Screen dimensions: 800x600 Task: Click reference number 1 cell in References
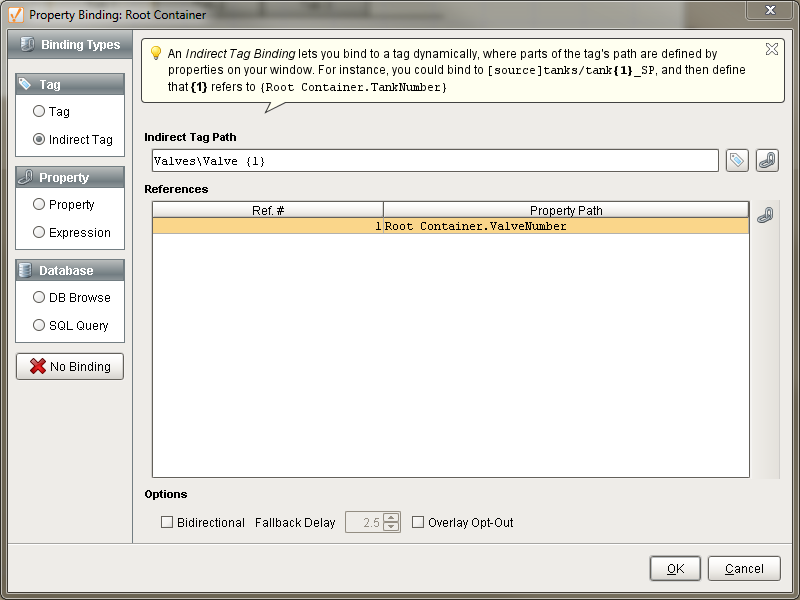(268, 226)
